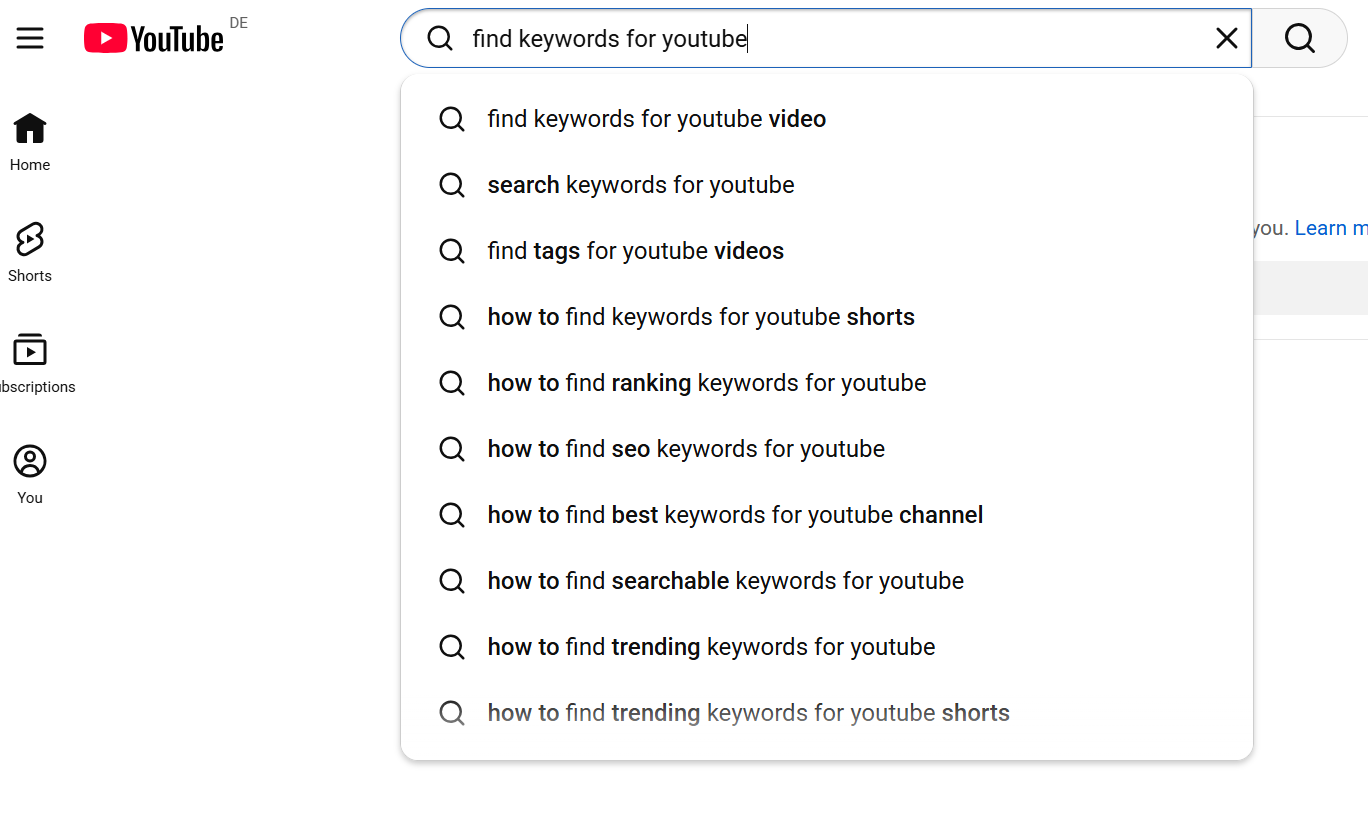Image resolution: width=1368 pixels, height=815 pixels.
Task: Choose suggestion 'find tags for youtube videos'
Action: coord(827,251)
